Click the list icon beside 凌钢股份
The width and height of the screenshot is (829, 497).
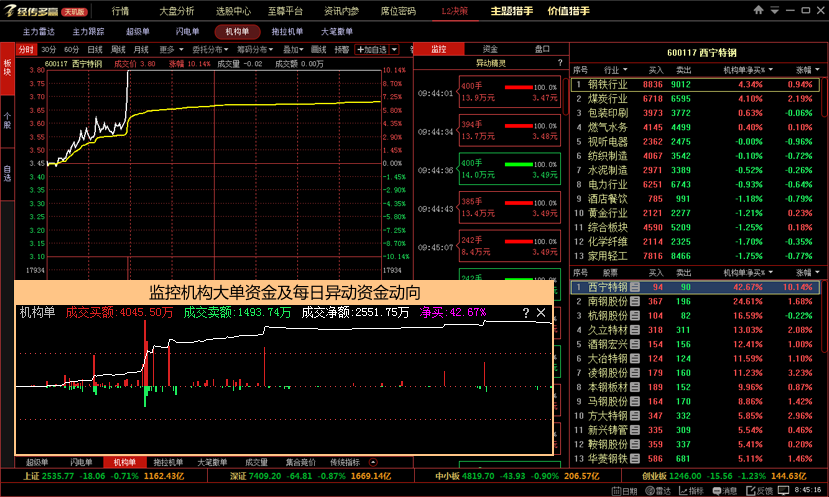pyautogui.click(x=635, y=373)
